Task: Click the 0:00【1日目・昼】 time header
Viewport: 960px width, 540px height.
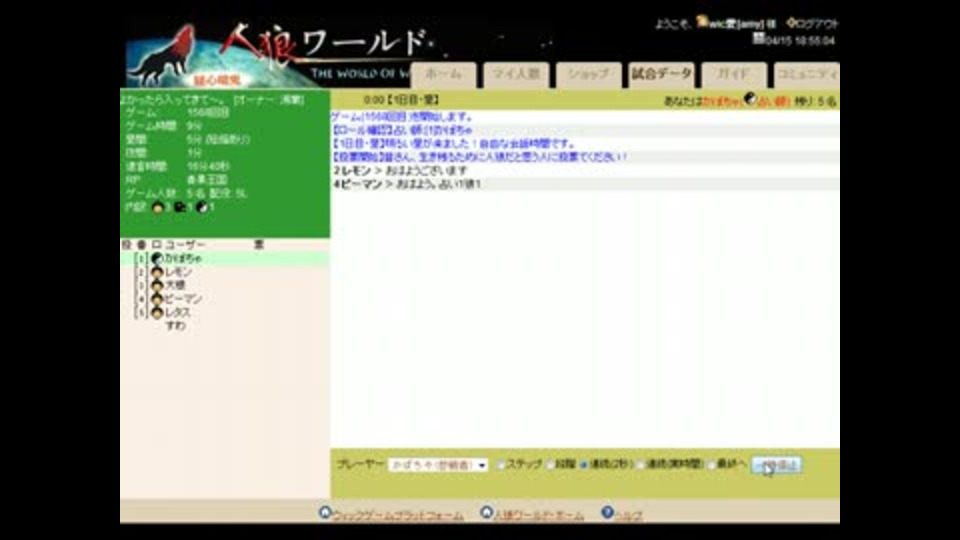Action: tap(401, 100)
